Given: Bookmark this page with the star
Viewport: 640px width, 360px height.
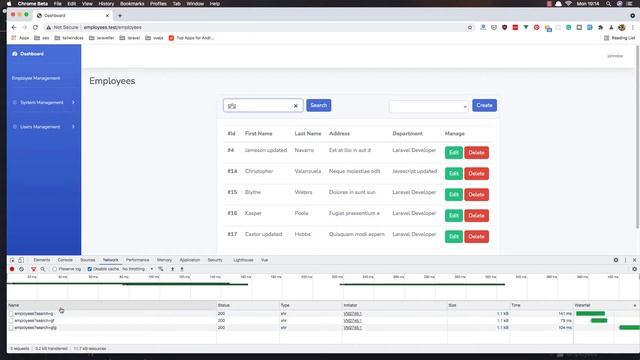Looking at the screenshot, I should pyautogui.click(x=470, y=27).
